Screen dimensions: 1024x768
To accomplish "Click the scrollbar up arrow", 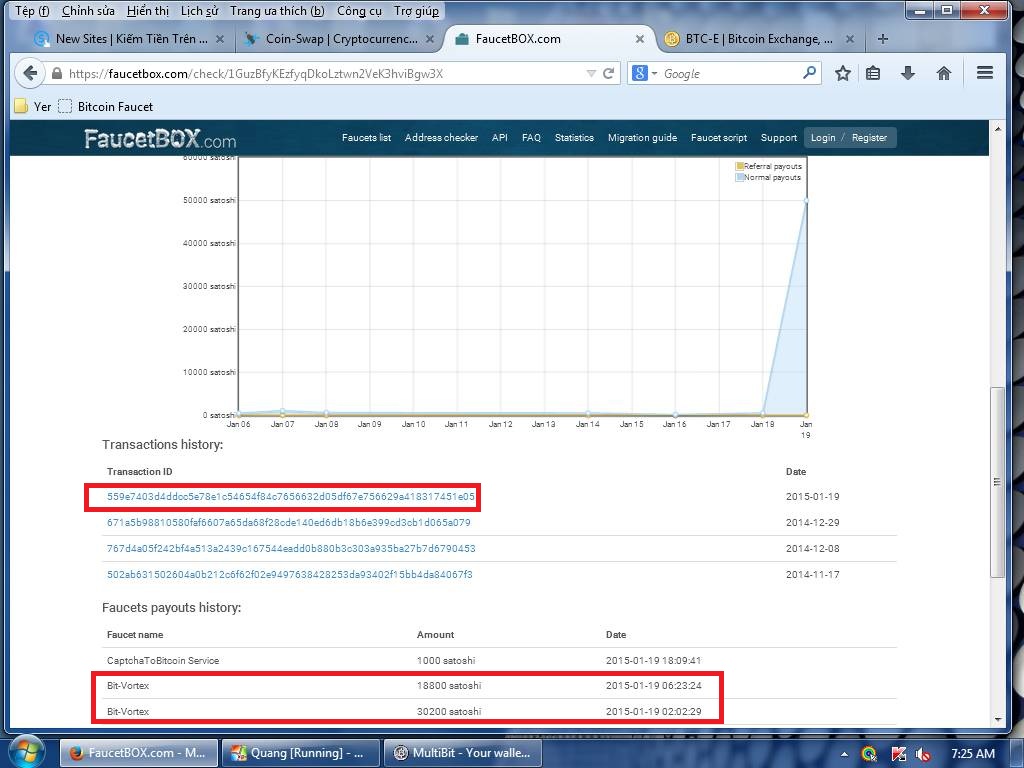I will (997, 129).
